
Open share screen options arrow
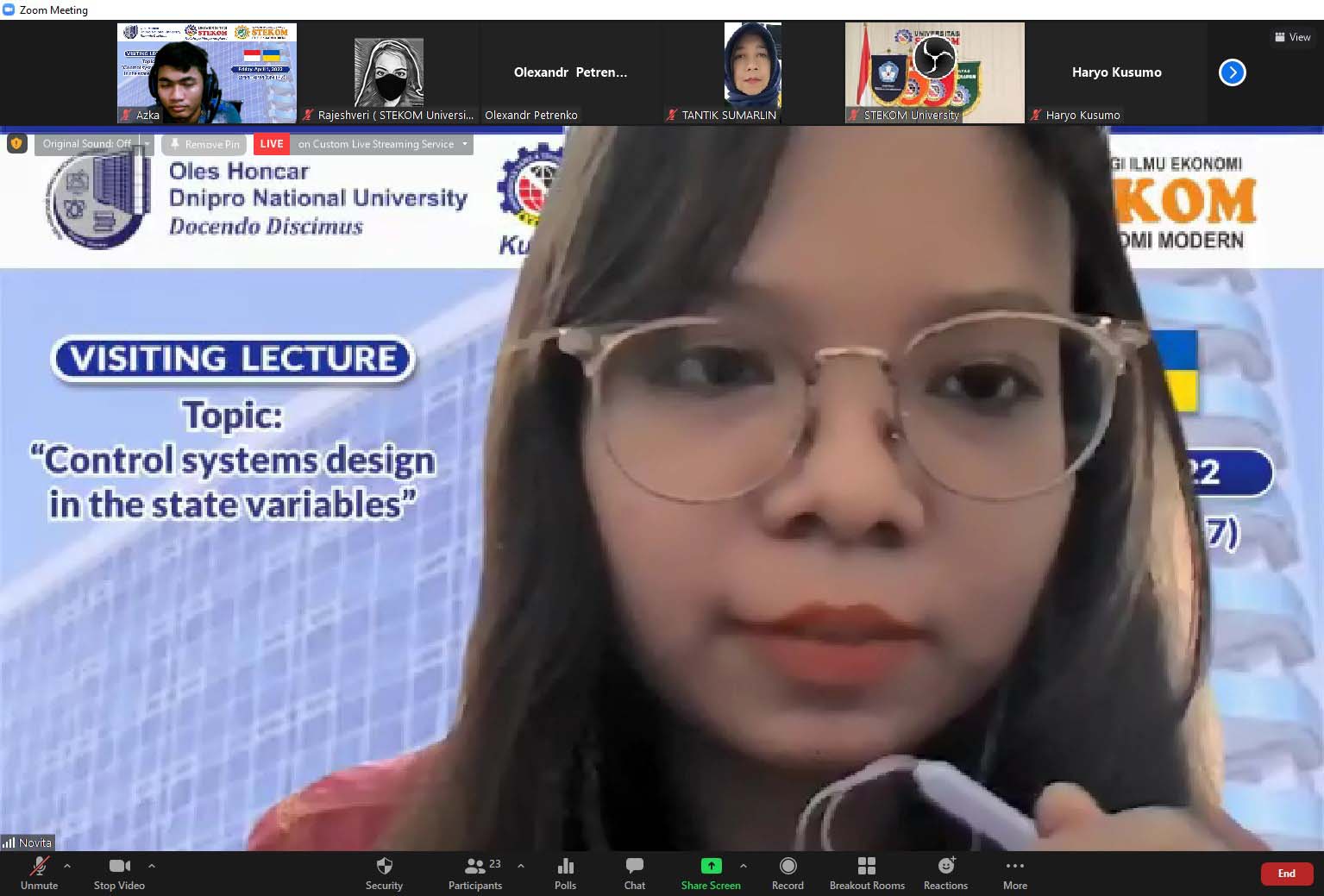[744, 866]
